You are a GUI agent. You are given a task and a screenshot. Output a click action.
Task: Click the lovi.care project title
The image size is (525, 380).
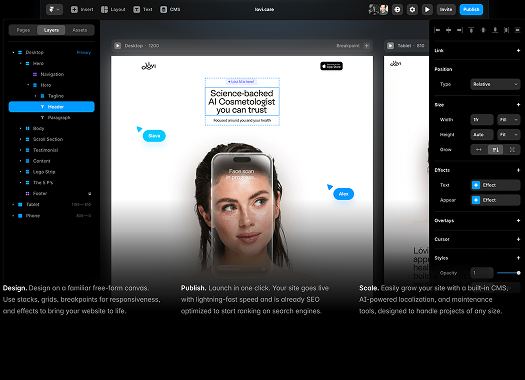coord(264,9)
